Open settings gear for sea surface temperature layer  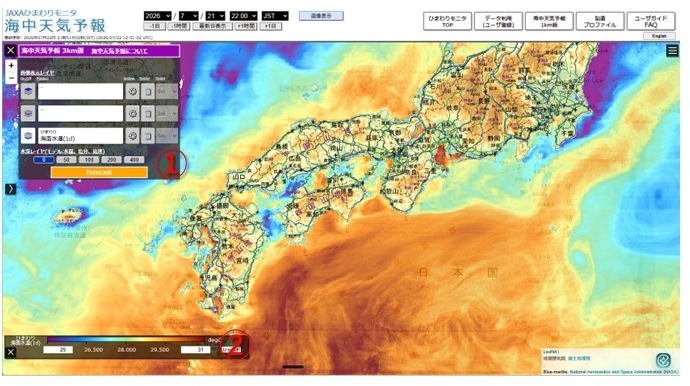click(132, 136)
